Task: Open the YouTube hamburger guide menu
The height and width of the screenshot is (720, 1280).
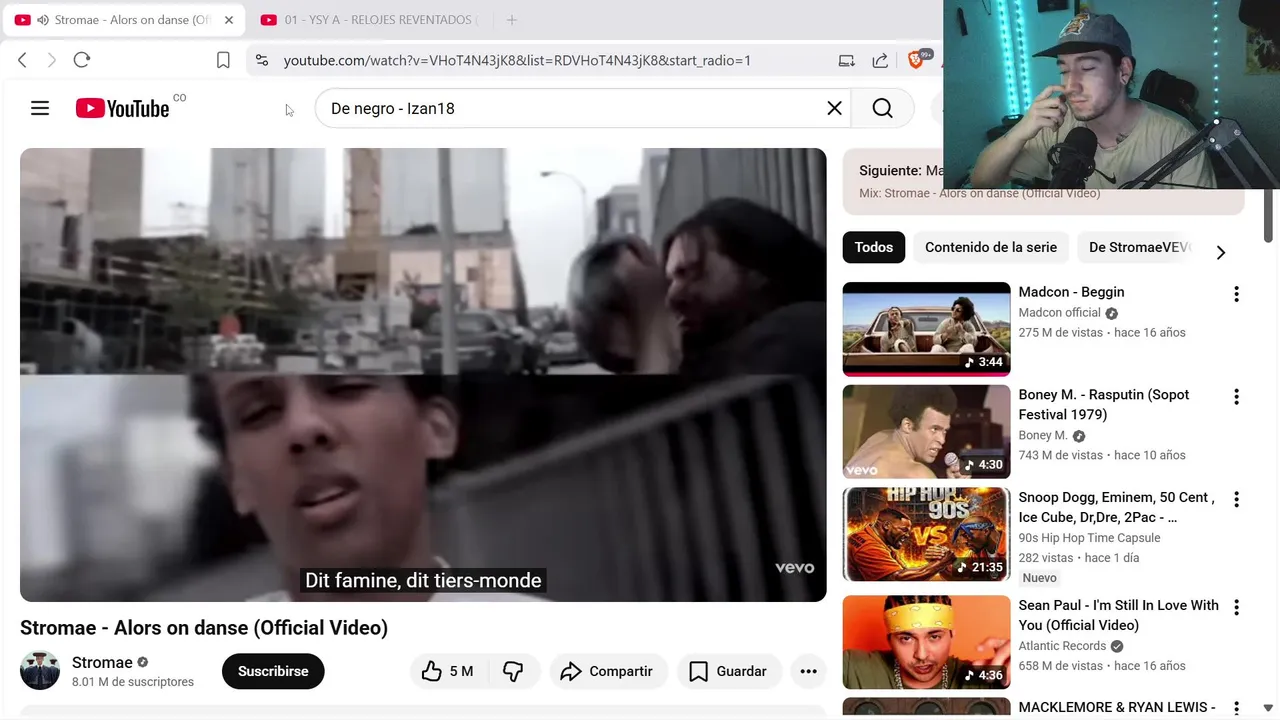Action: coord(40,108)
